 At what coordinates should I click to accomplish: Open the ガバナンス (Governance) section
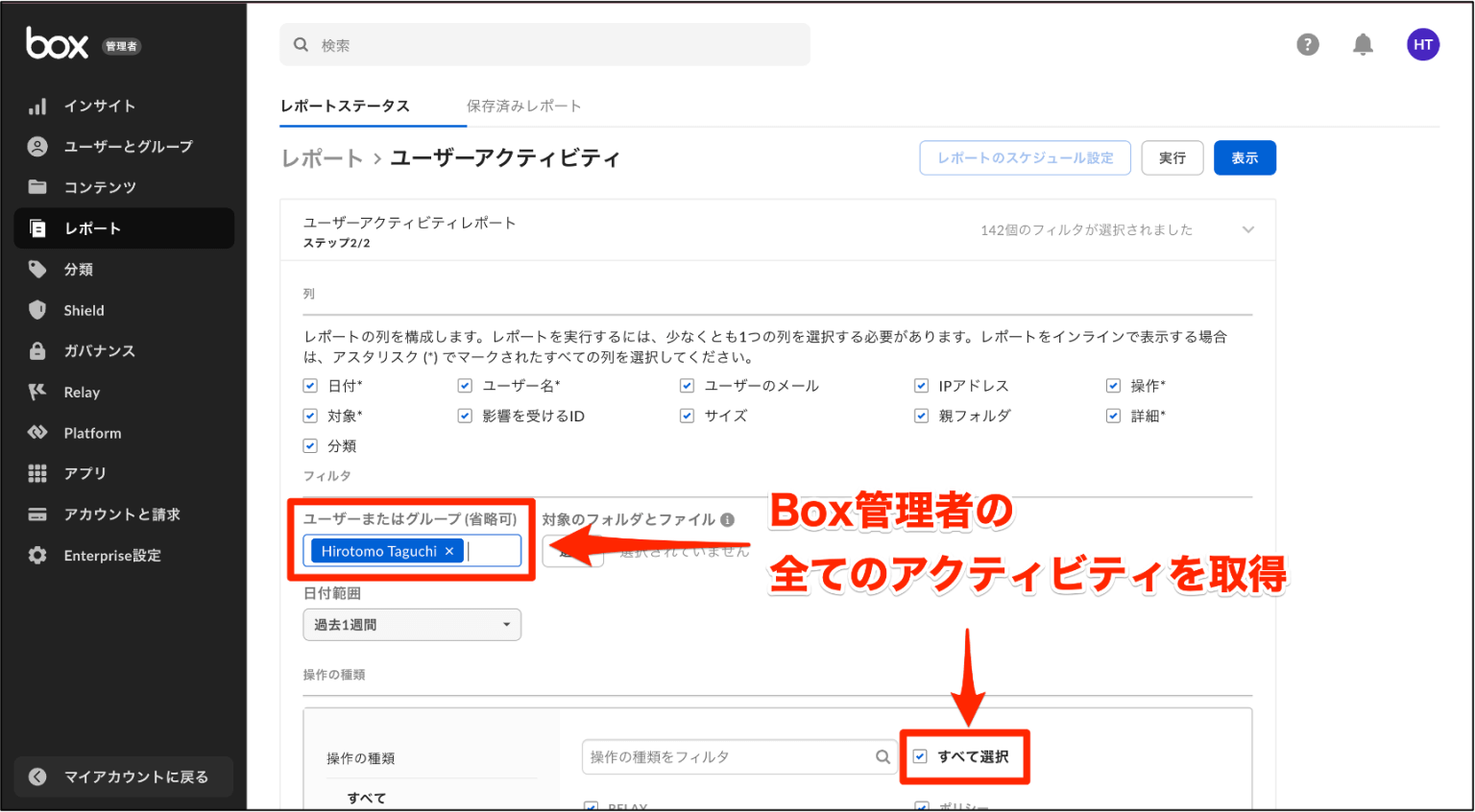(x=99, y=350)
